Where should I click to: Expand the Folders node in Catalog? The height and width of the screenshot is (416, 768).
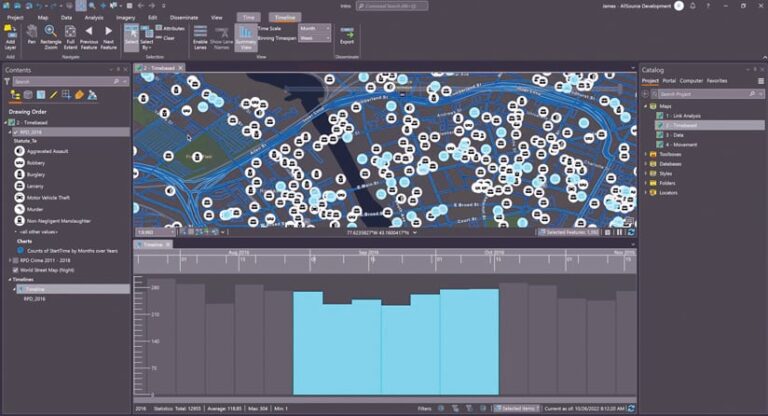[646, 183]
